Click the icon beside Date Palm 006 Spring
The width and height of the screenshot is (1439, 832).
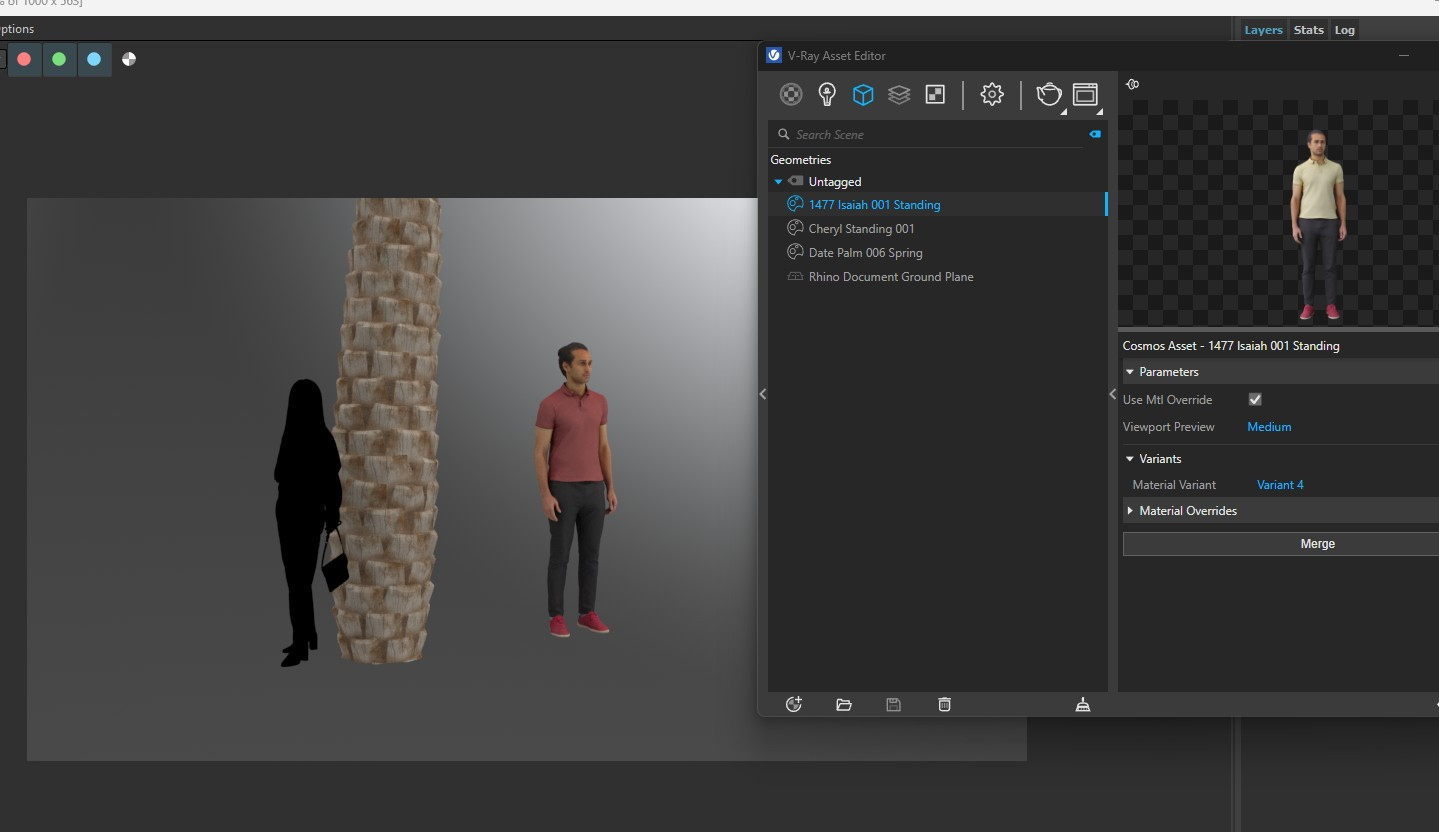(795, 252)
